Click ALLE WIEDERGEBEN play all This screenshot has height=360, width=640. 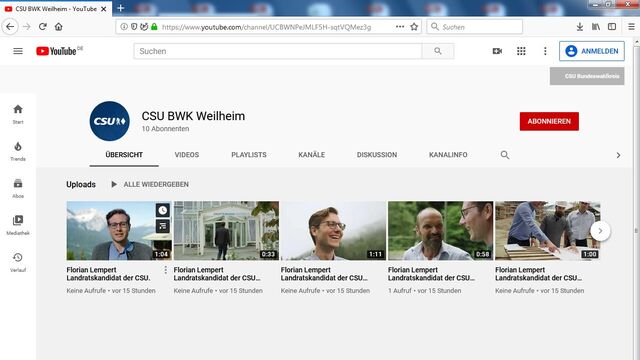pyautogui.click(x=150, y=184)
